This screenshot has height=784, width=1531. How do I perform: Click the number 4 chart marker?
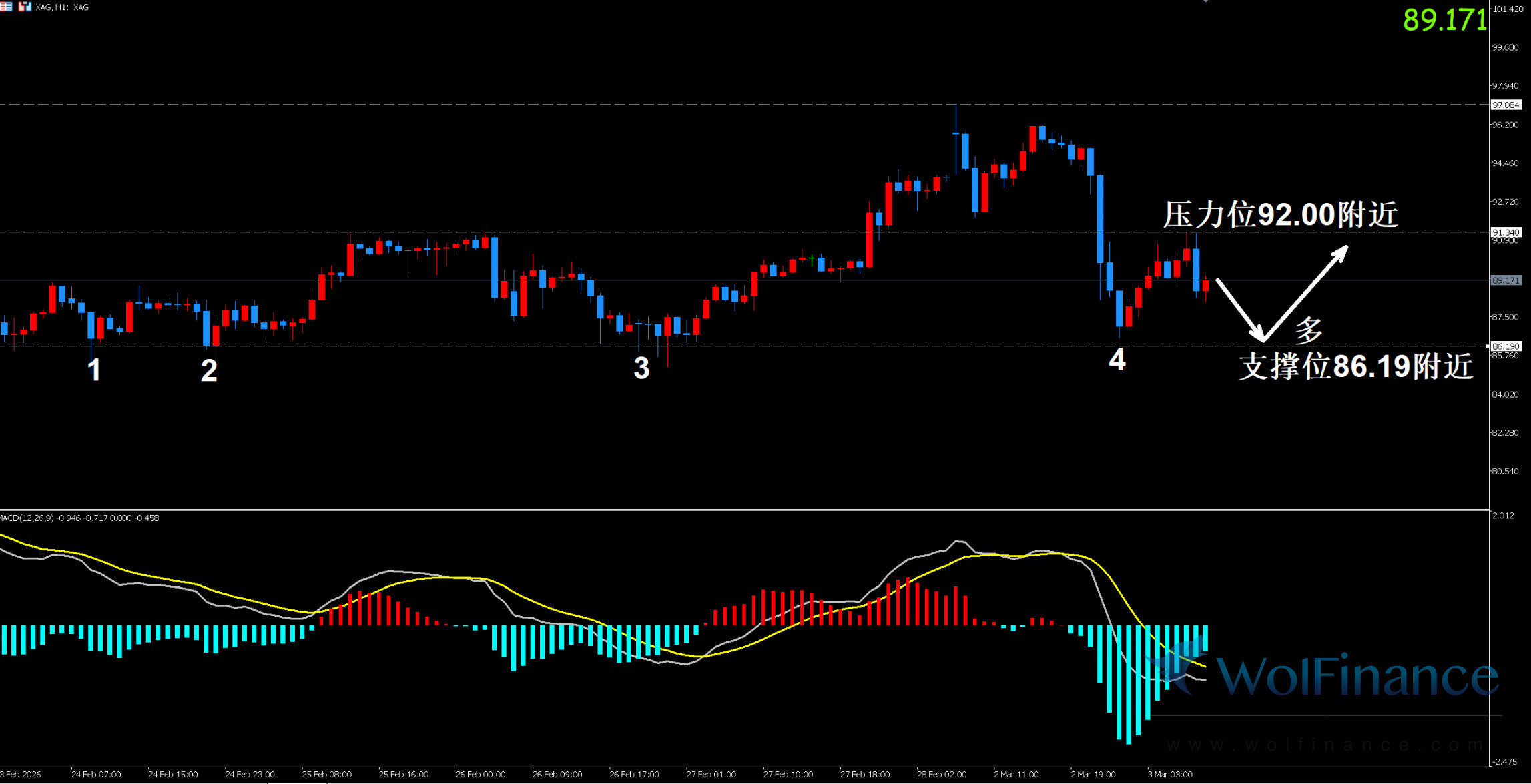(x=1117, y=360)
